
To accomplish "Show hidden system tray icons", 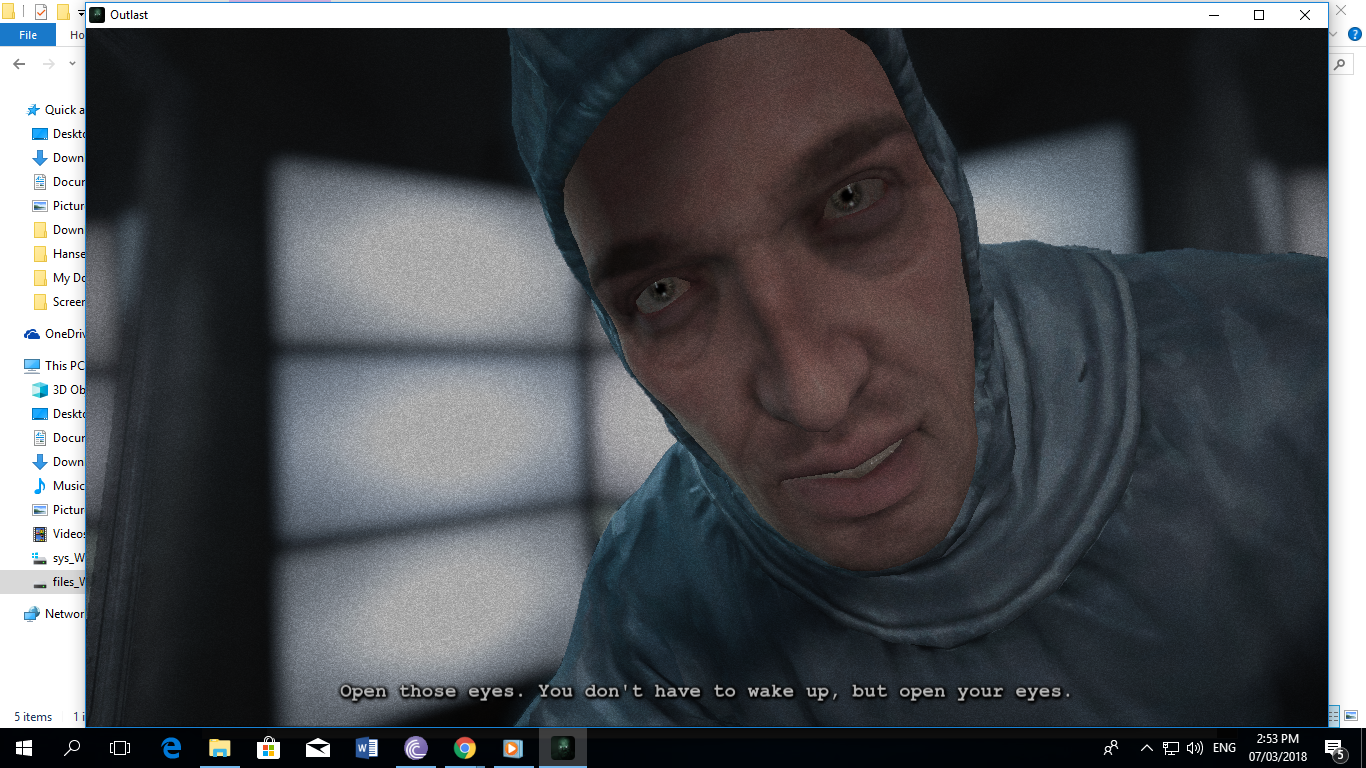I will [1146, 747].
